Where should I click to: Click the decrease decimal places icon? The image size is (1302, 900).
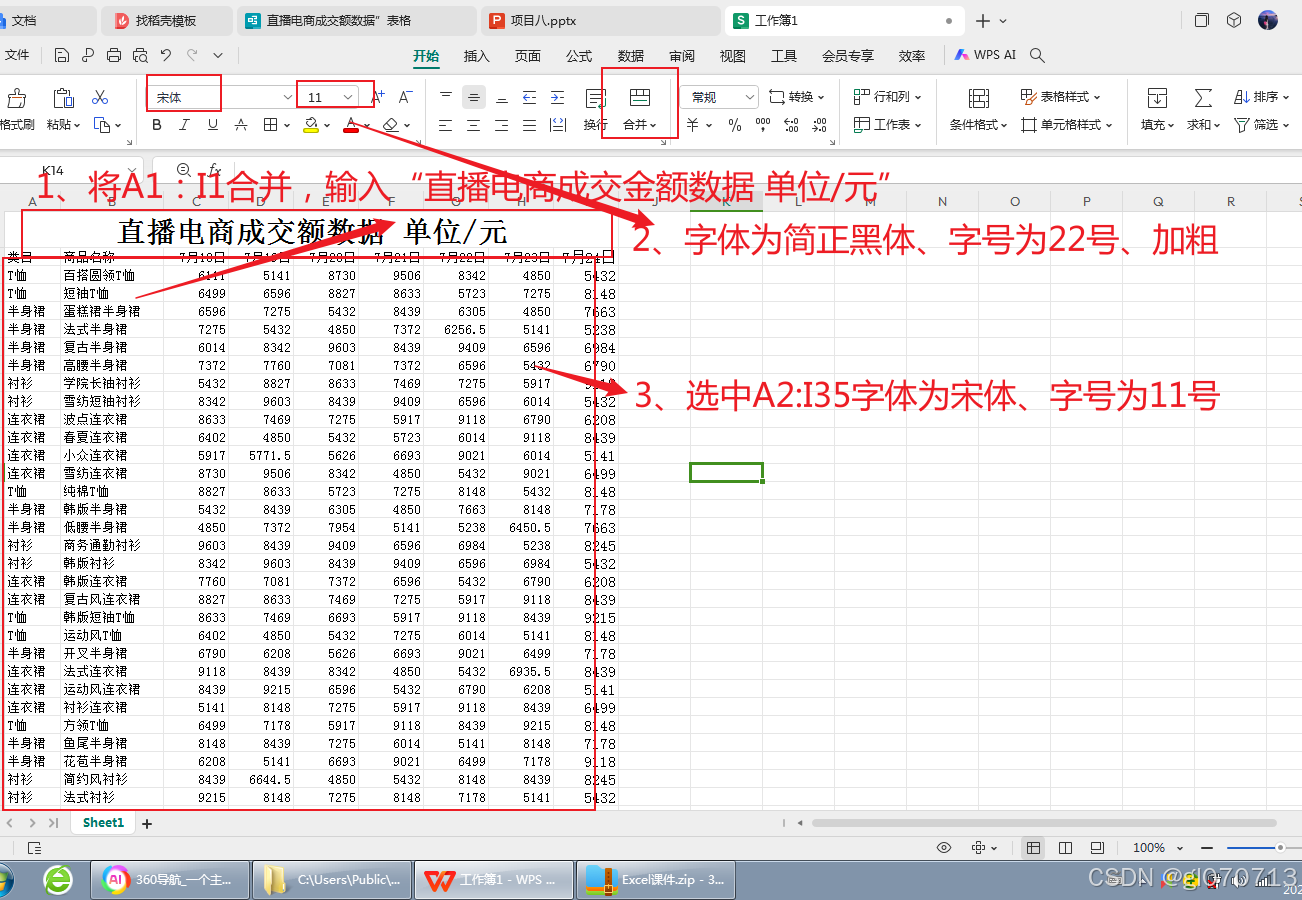(820, 125)
